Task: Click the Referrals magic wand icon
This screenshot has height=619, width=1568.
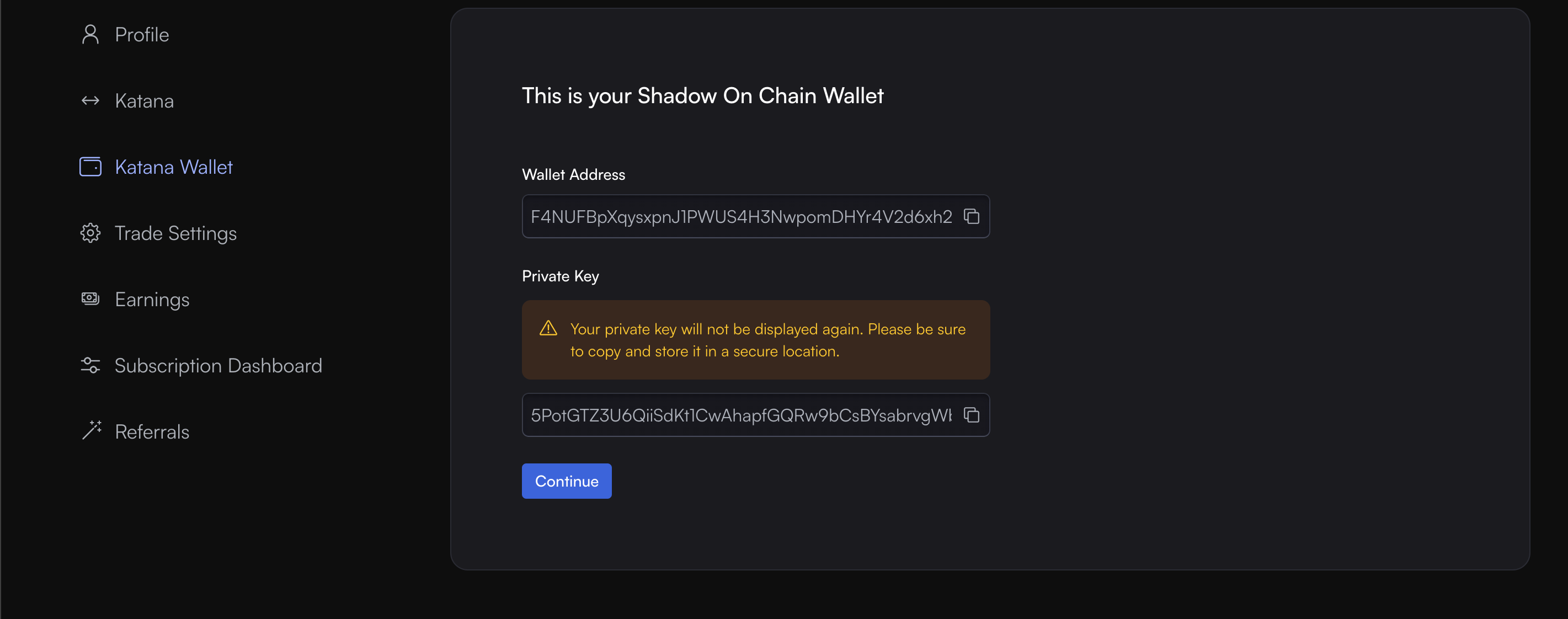Action: (x=91, y=431)
